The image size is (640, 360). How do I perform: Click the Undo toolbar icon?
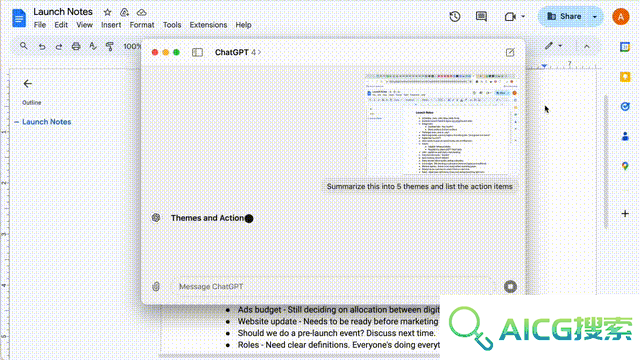click(42, 47)
